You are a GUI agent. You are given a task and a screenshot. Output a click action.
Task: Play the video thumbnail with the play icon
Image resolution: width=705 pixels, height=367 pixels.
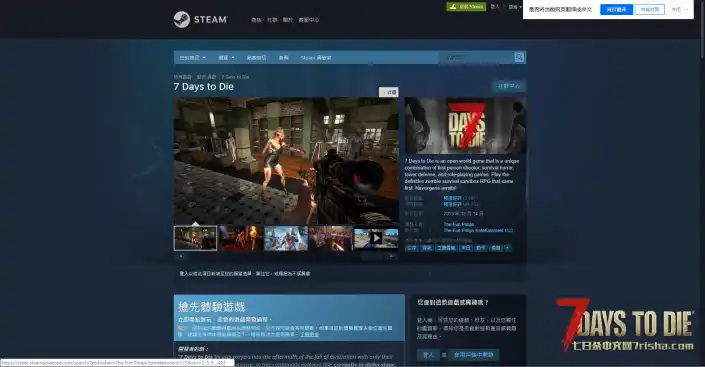[376, 238]
